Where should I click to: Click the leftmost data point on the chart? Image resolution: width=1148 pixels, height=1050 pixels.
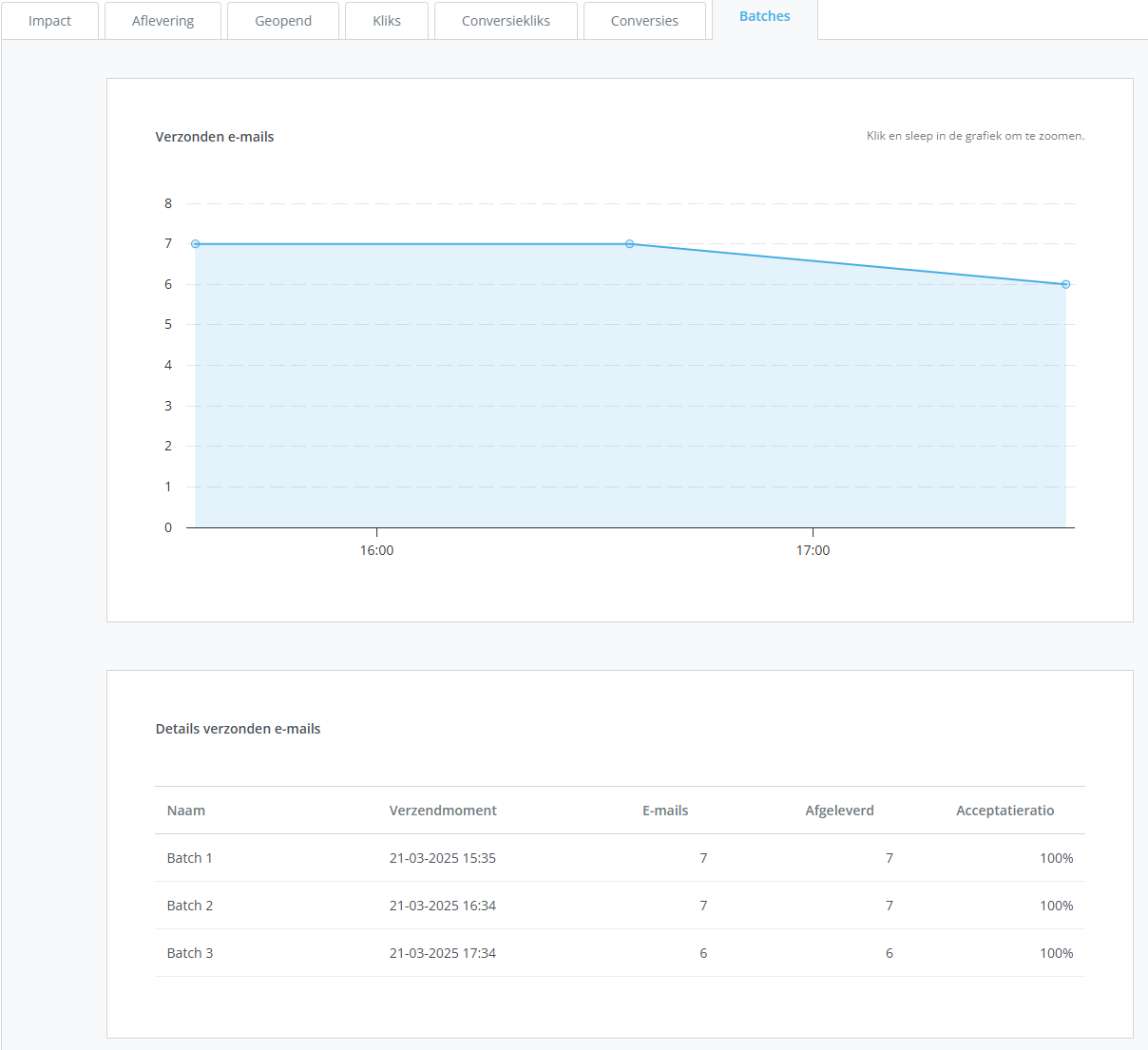[196, 244]
